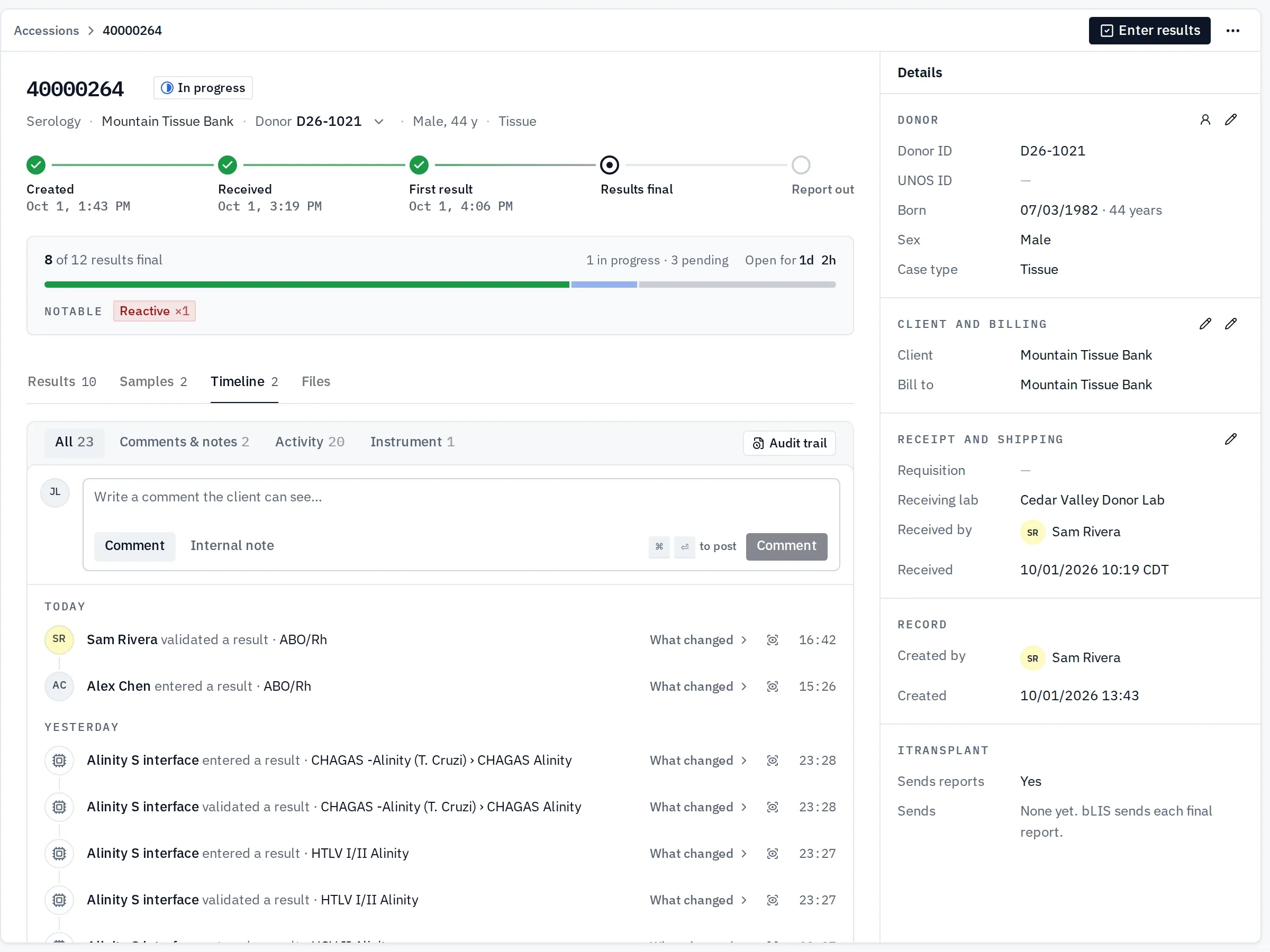Image resolution: width=1270 pixels, height=952 pixels.
Task: Filter timeline by Comments & notes
Action: tap(184, 442)
